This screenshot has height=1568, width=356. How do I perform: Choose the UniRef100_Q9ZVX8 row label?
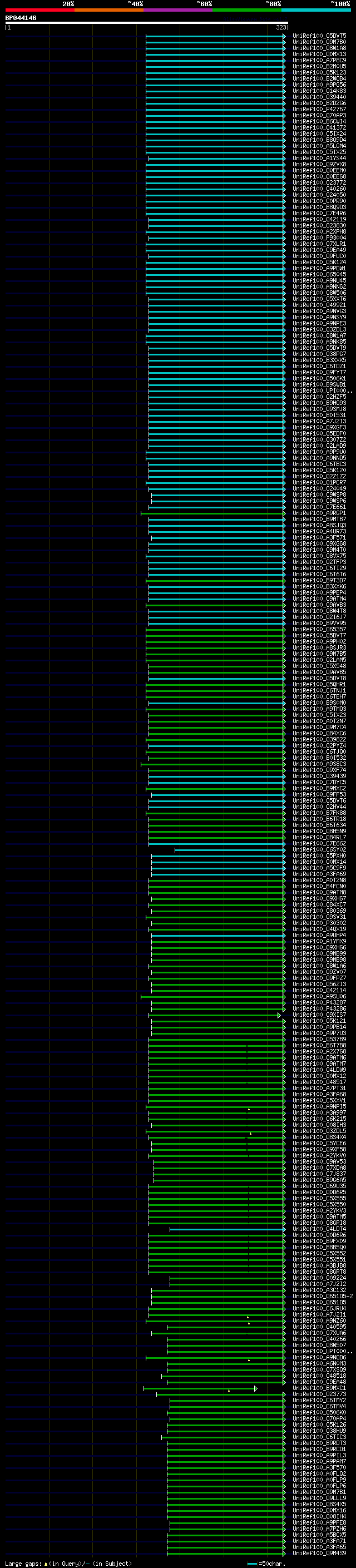319,165
